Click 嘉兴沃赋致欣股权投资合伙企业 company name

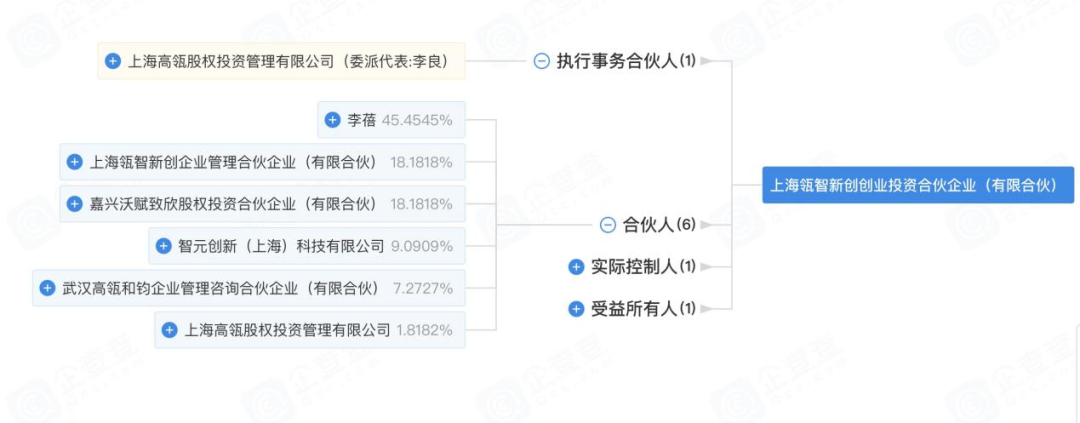(234, 204)
